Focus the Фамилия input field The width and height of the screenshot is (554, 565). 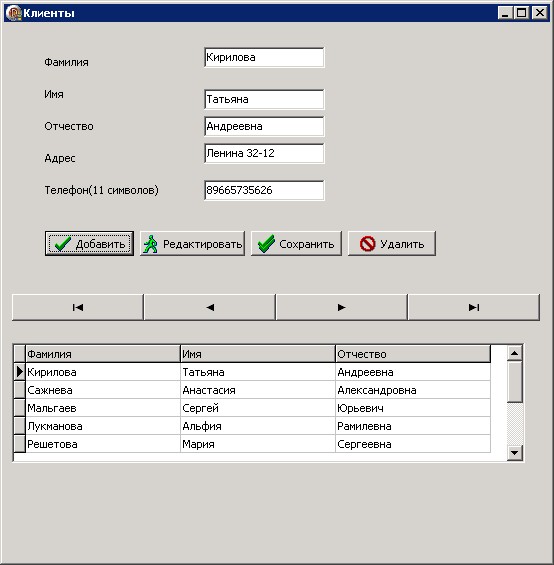coord(264,57)
